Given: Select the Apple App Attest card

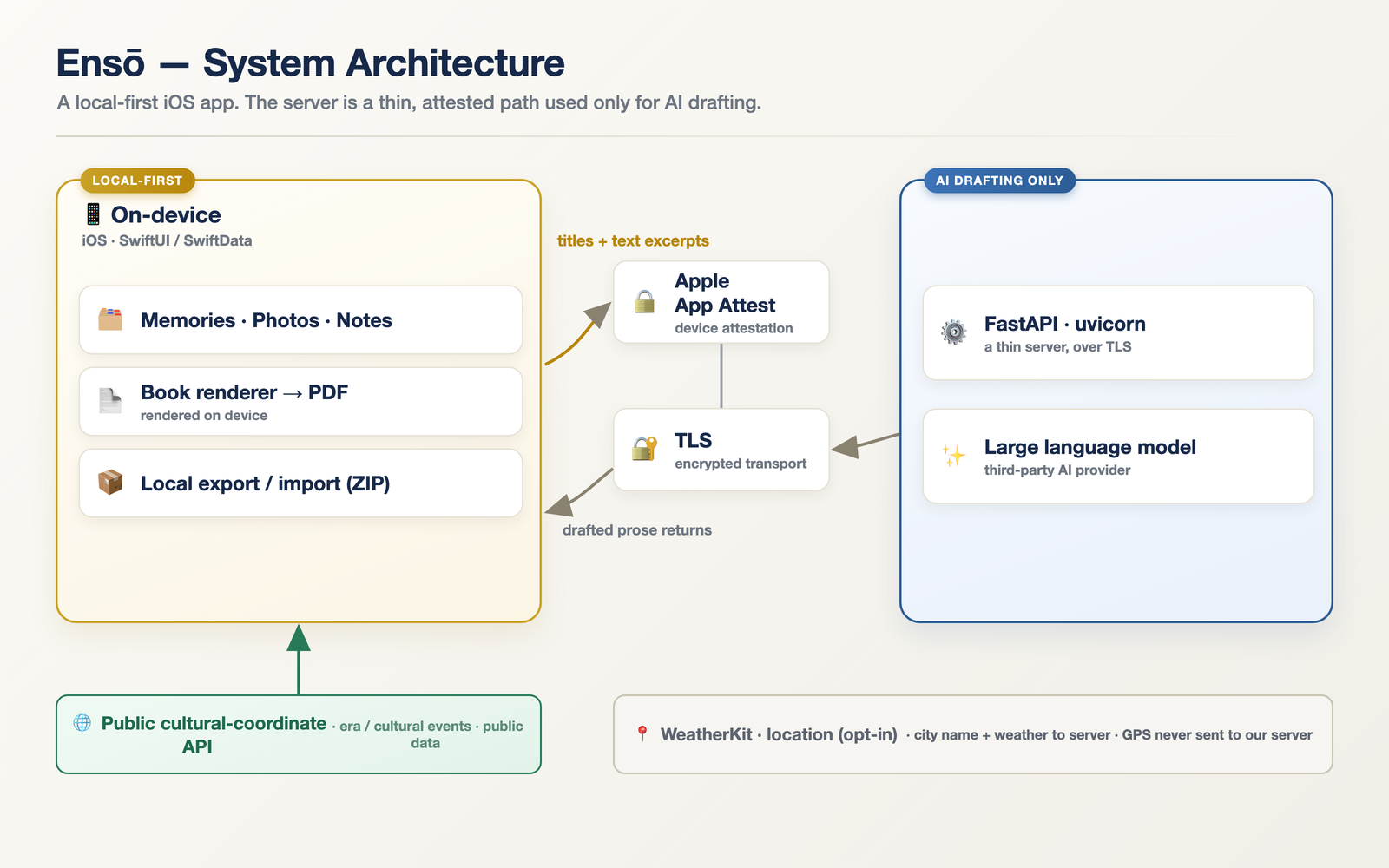Looking at the screenshot, I should (x=721, y=302).
